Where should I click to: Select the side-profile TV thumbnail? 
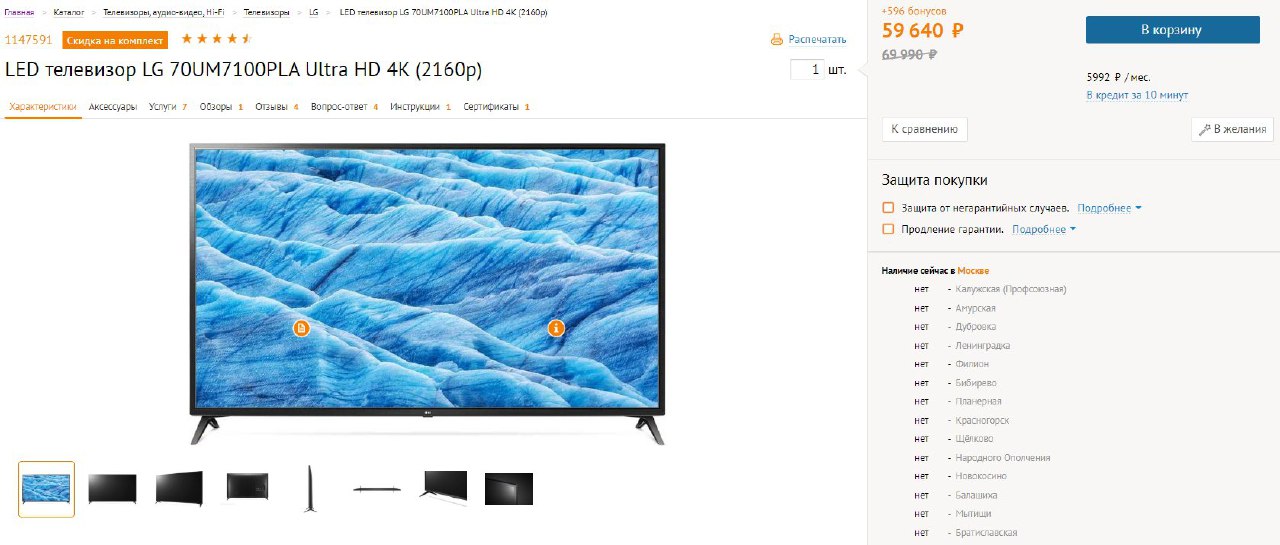coord(310,489)
